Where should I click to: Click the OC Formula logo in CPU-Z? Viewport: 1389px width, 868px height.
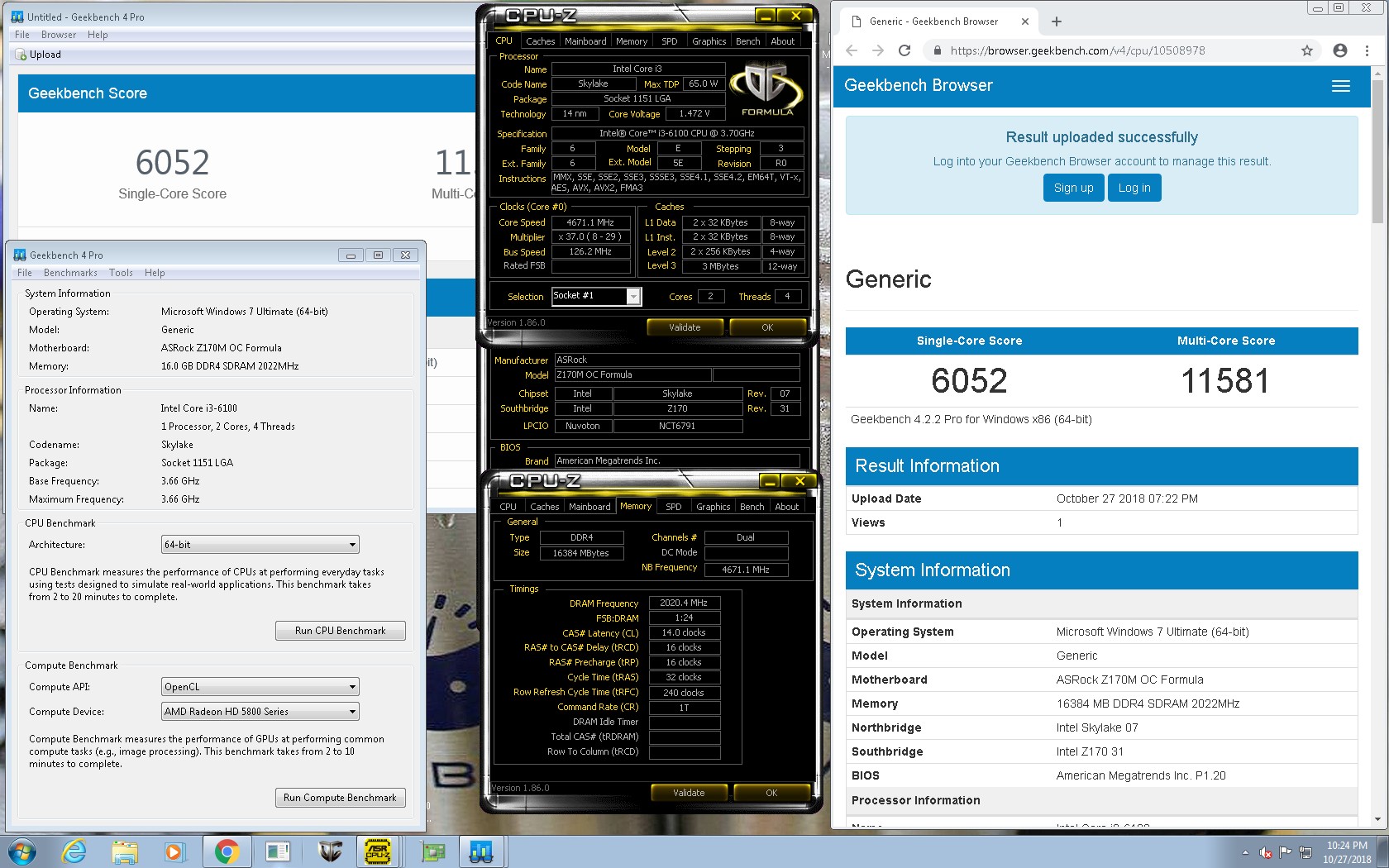(767, 90)
